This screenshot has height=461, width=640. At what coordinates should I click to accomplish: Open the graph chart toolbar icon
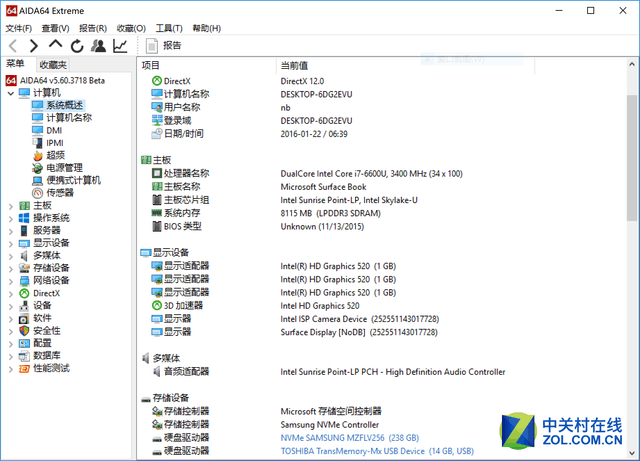click(x=120, y=46)
